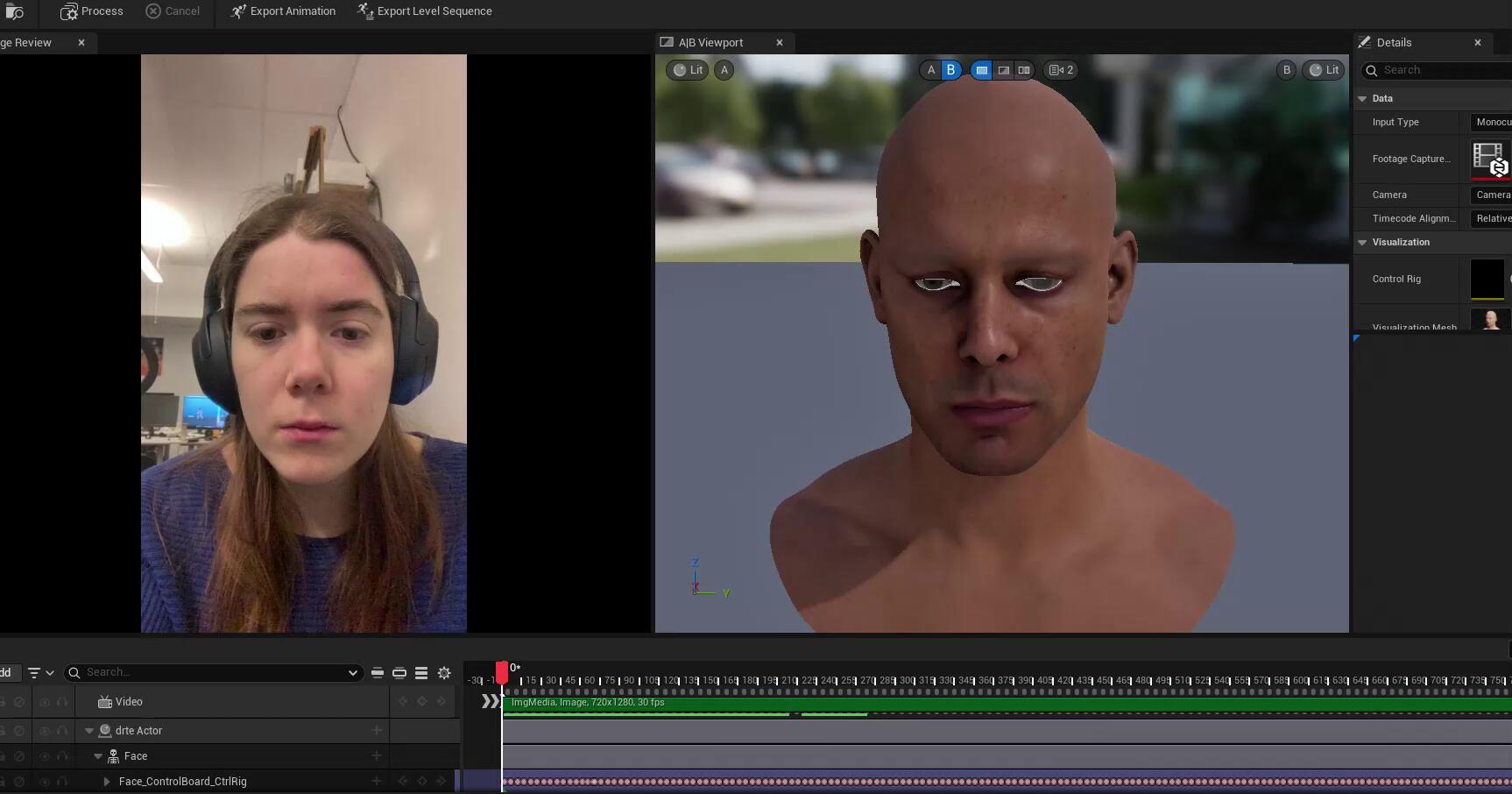
Task: Select the Details panel tab
Action: coord(1393,42)
